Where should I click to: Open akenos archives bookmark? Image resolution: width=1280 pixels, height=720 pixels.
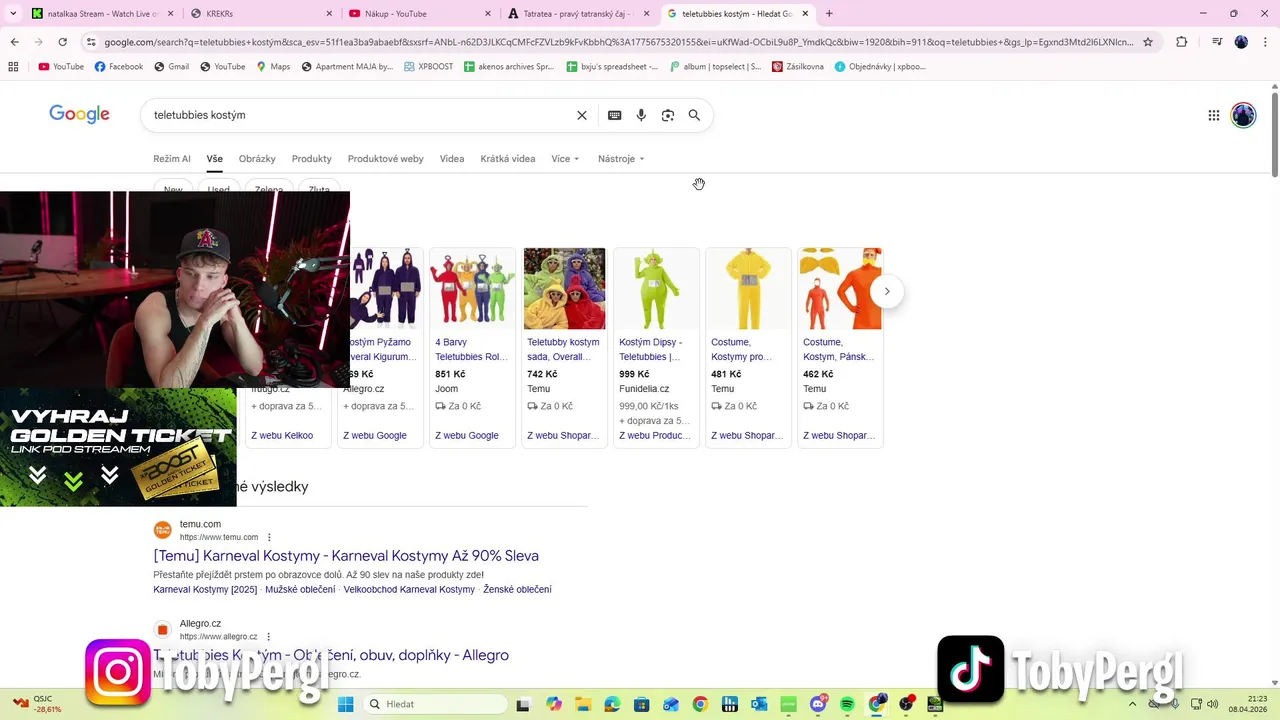pyautogui.click(x=509, y=67)
